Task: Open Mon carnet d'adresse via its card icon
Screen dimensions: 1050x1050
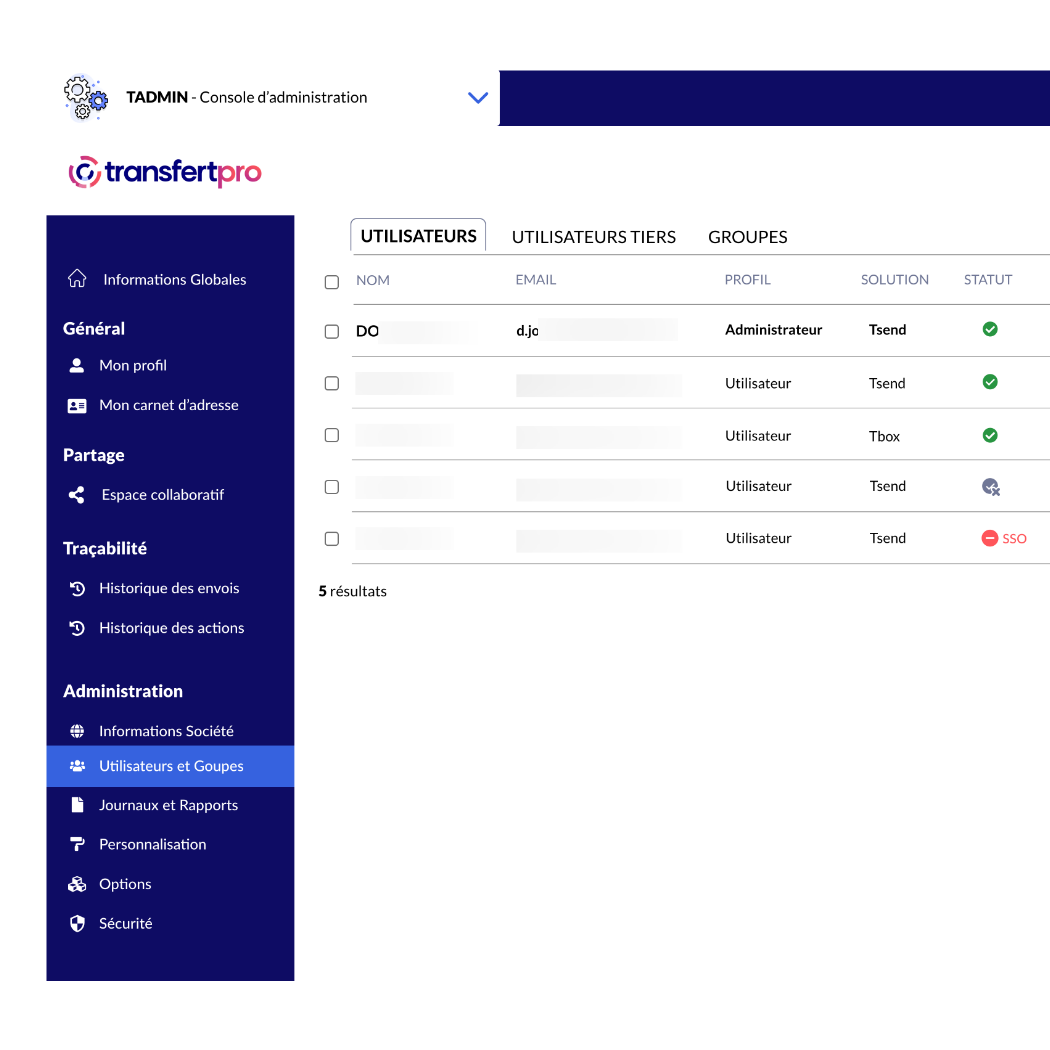Action: pos(77,404)
